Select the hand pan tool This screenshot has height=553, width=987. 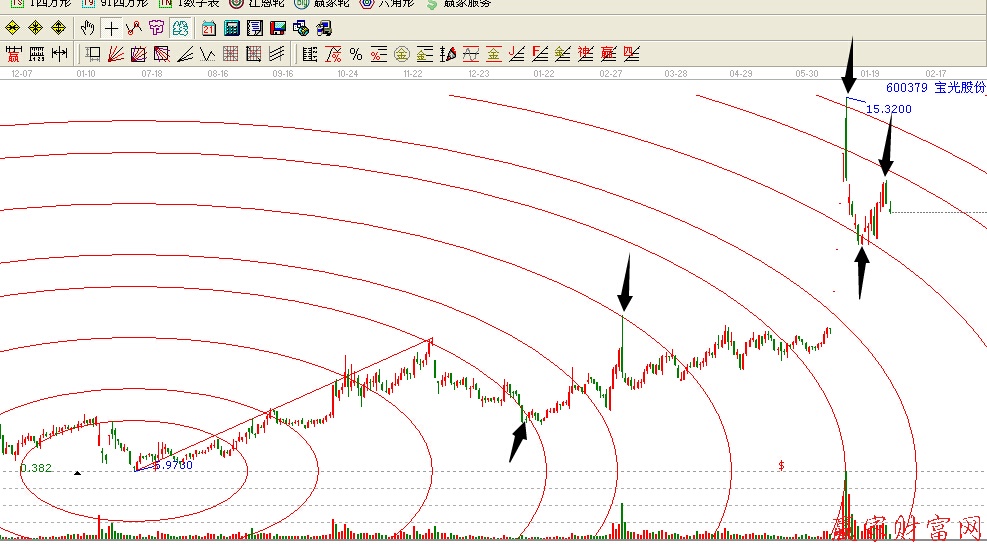click(88, 28)
